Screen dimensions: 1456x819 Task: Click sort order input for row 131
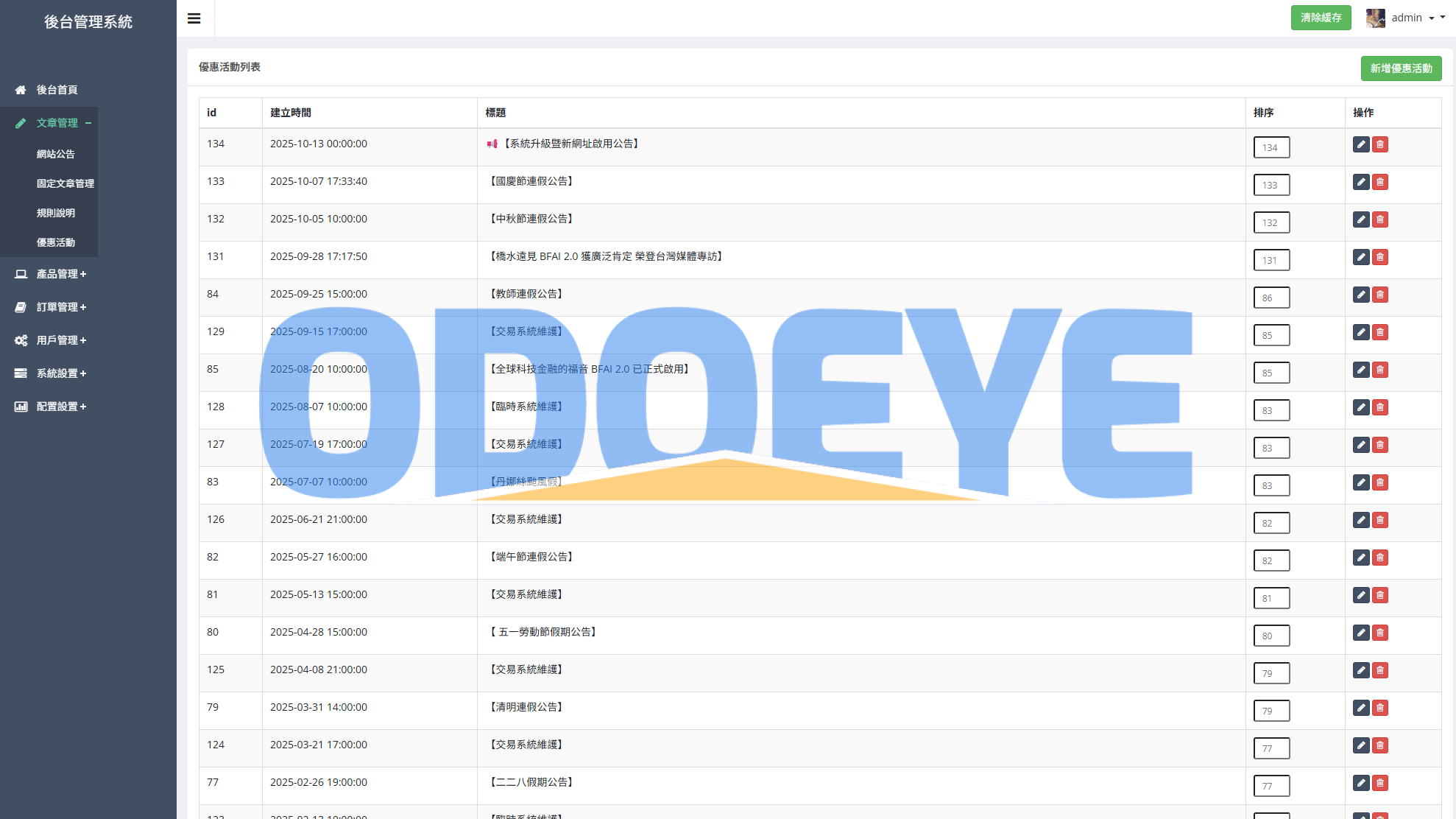click(x=1271, y=260)
